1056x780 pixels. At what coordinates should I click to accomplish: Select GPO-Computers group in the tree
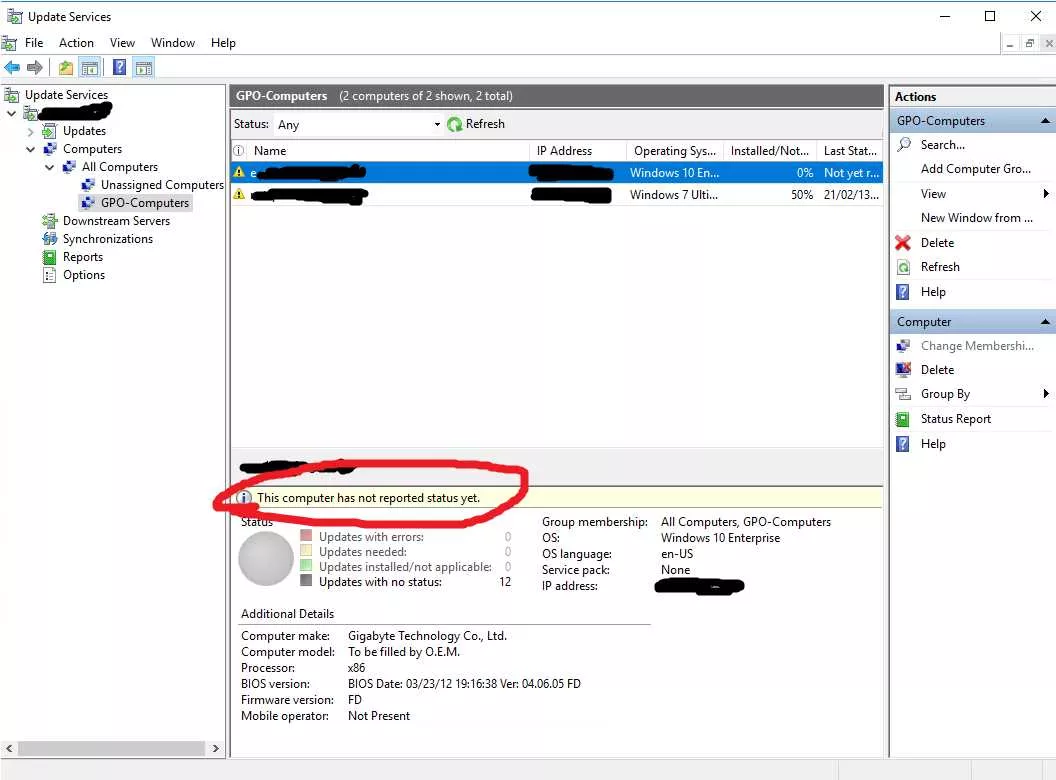click(x=145, y=203)
